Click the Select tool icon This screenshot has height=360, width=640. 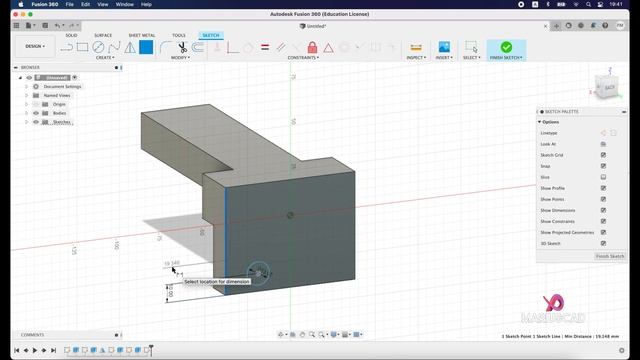tap(471, 47)
